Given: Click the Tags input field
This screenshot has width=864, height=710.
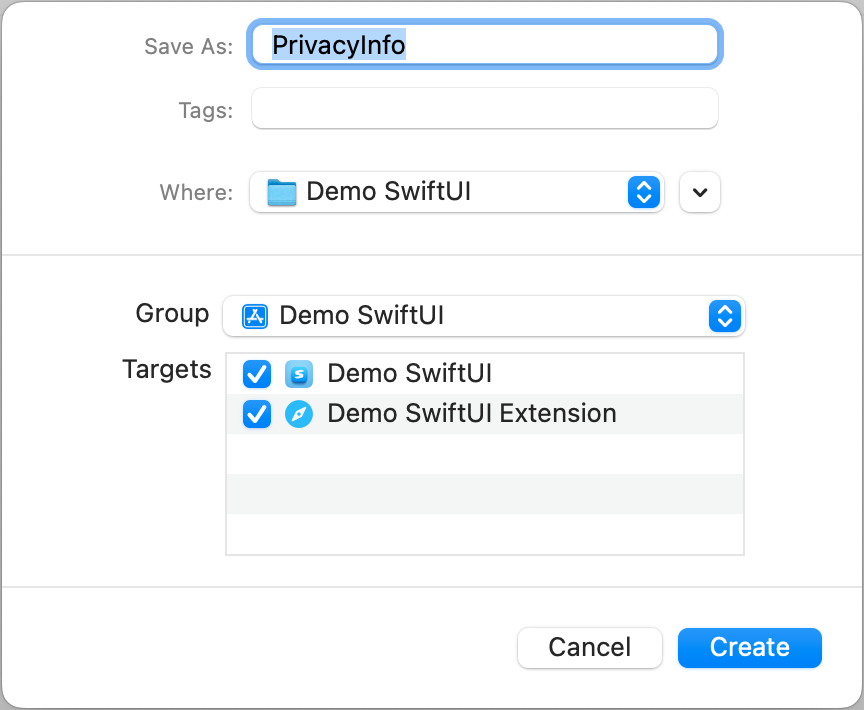Looking at the screenshot, I should pyautogui.click(x=484, y=109).
